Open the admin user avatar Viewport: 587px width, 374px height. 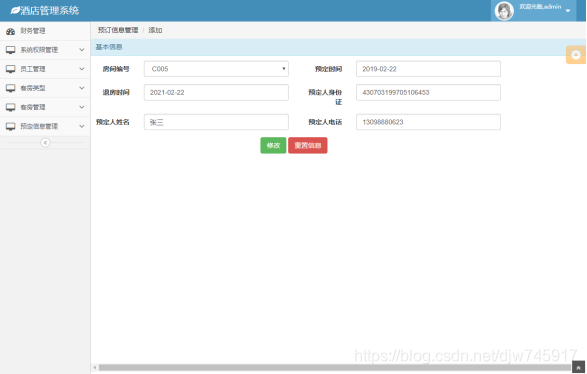(504, 11)
